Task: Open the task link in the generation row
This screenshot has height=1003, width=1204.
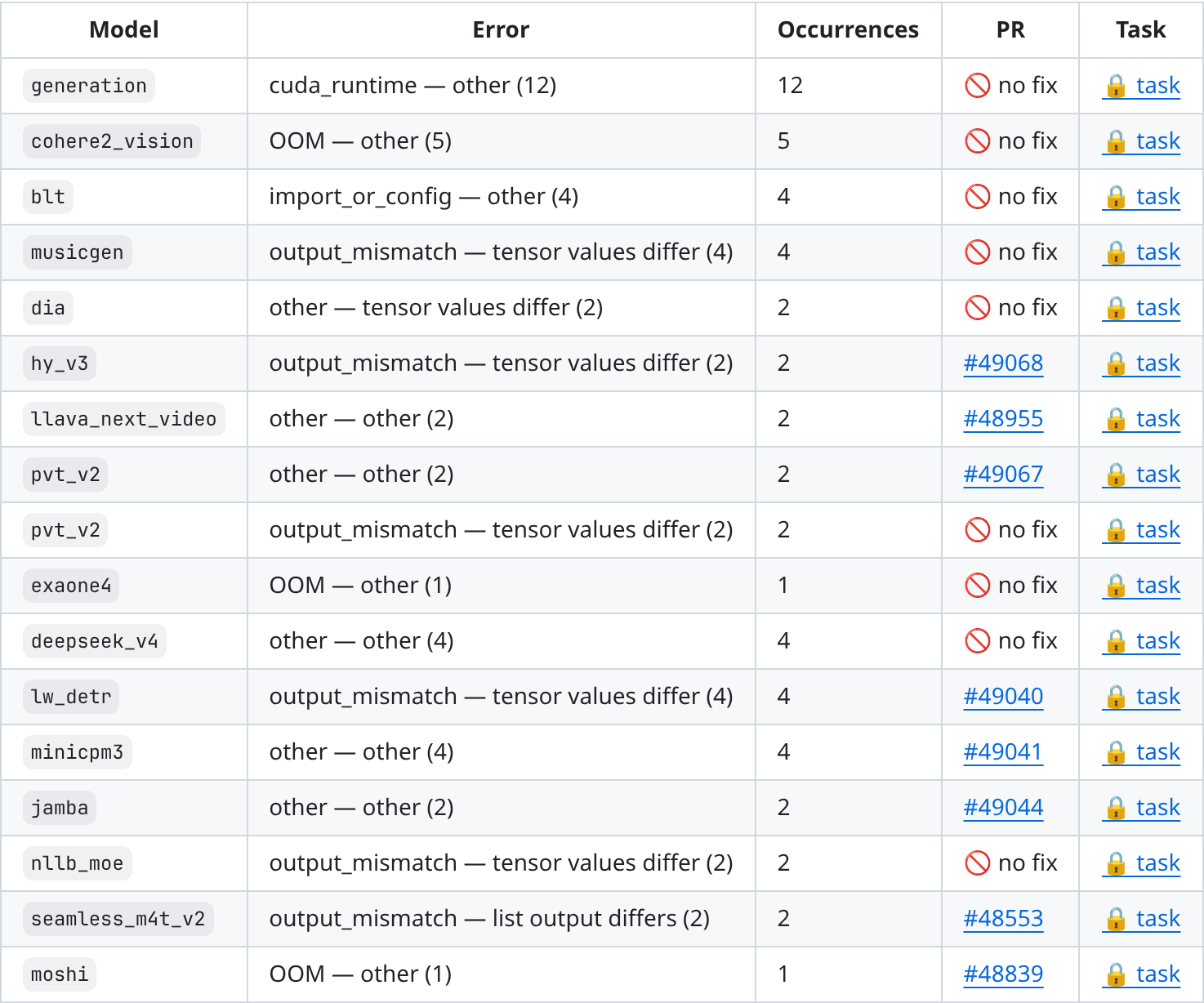Action: 1141,86
